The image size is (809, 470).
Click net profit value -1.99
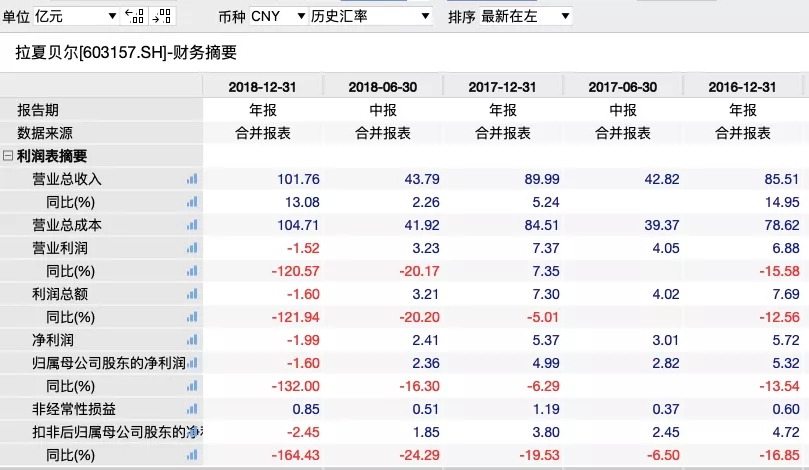303,340
